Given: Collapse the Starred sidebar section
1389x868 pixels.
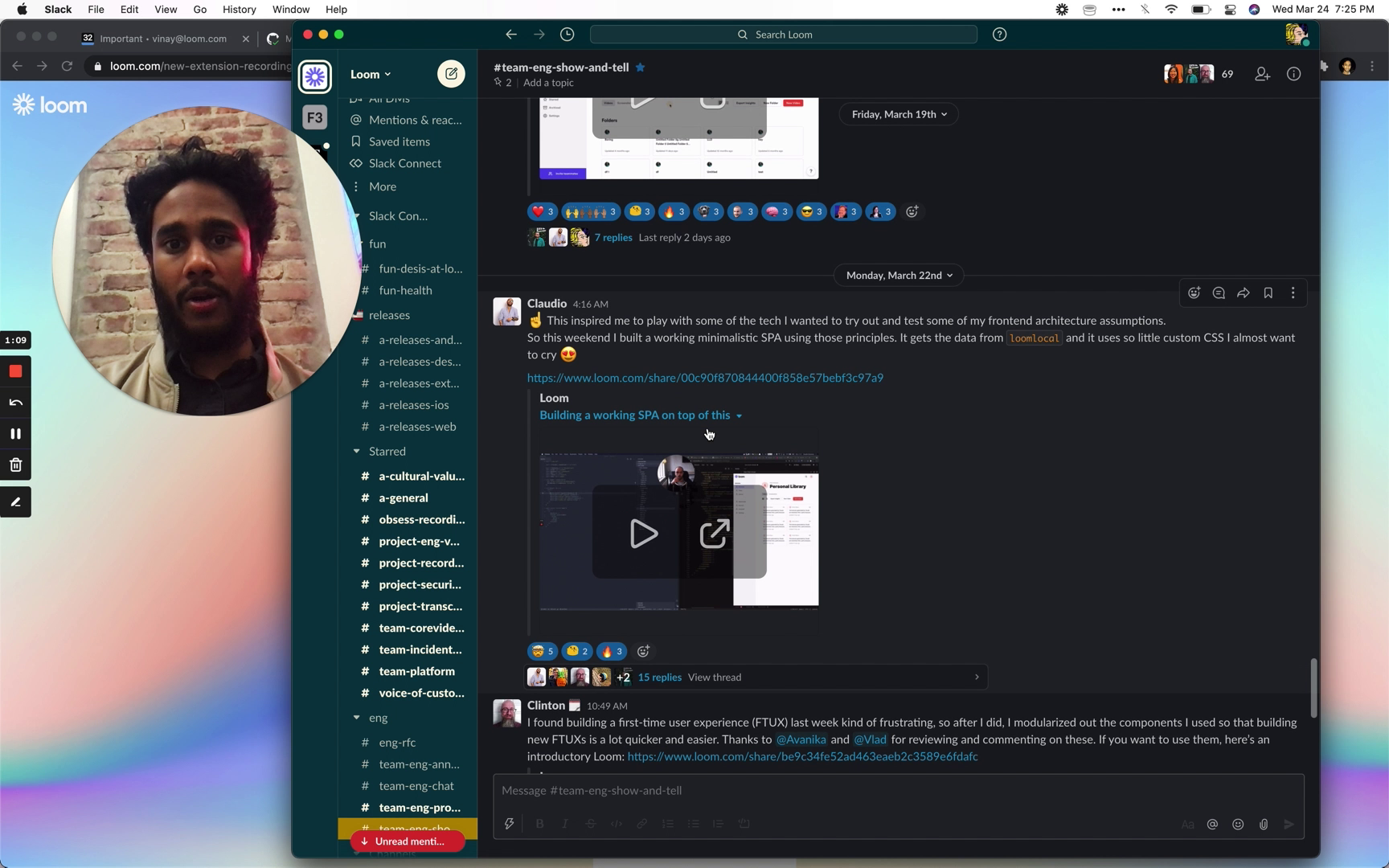Looking at the screenshot, I should pyautogui.click(x=357, y=452).
